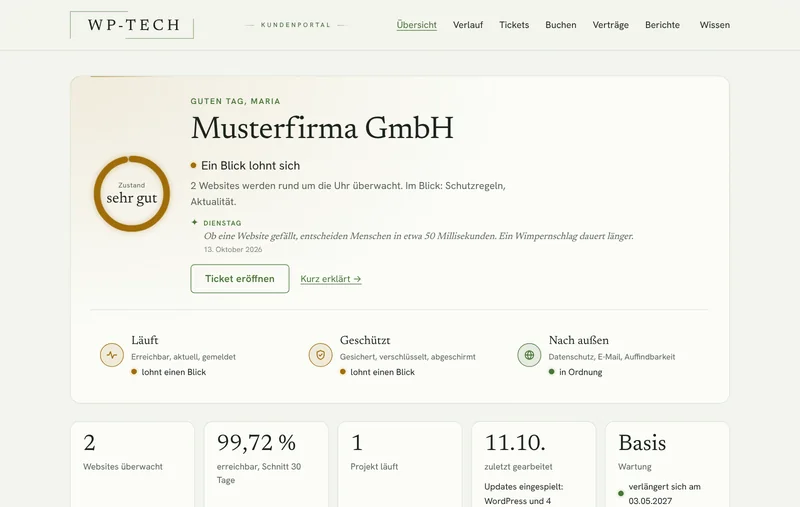Click the pulse icon next to Läuft
This screenshot has width=800, height=507.
(112, 355)
